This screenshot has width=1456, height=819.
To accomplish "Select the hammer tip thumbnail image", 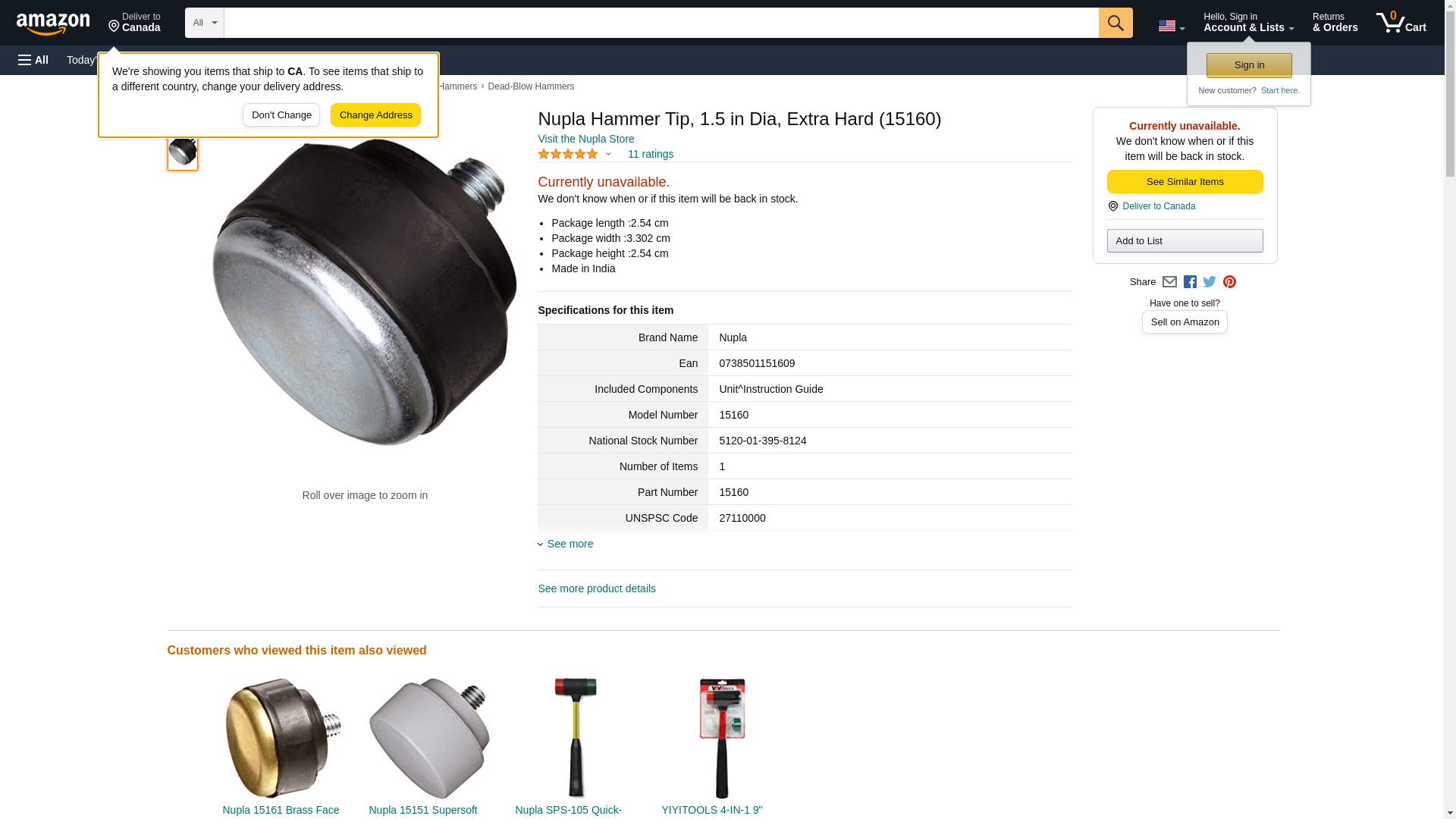I will 183,151.
